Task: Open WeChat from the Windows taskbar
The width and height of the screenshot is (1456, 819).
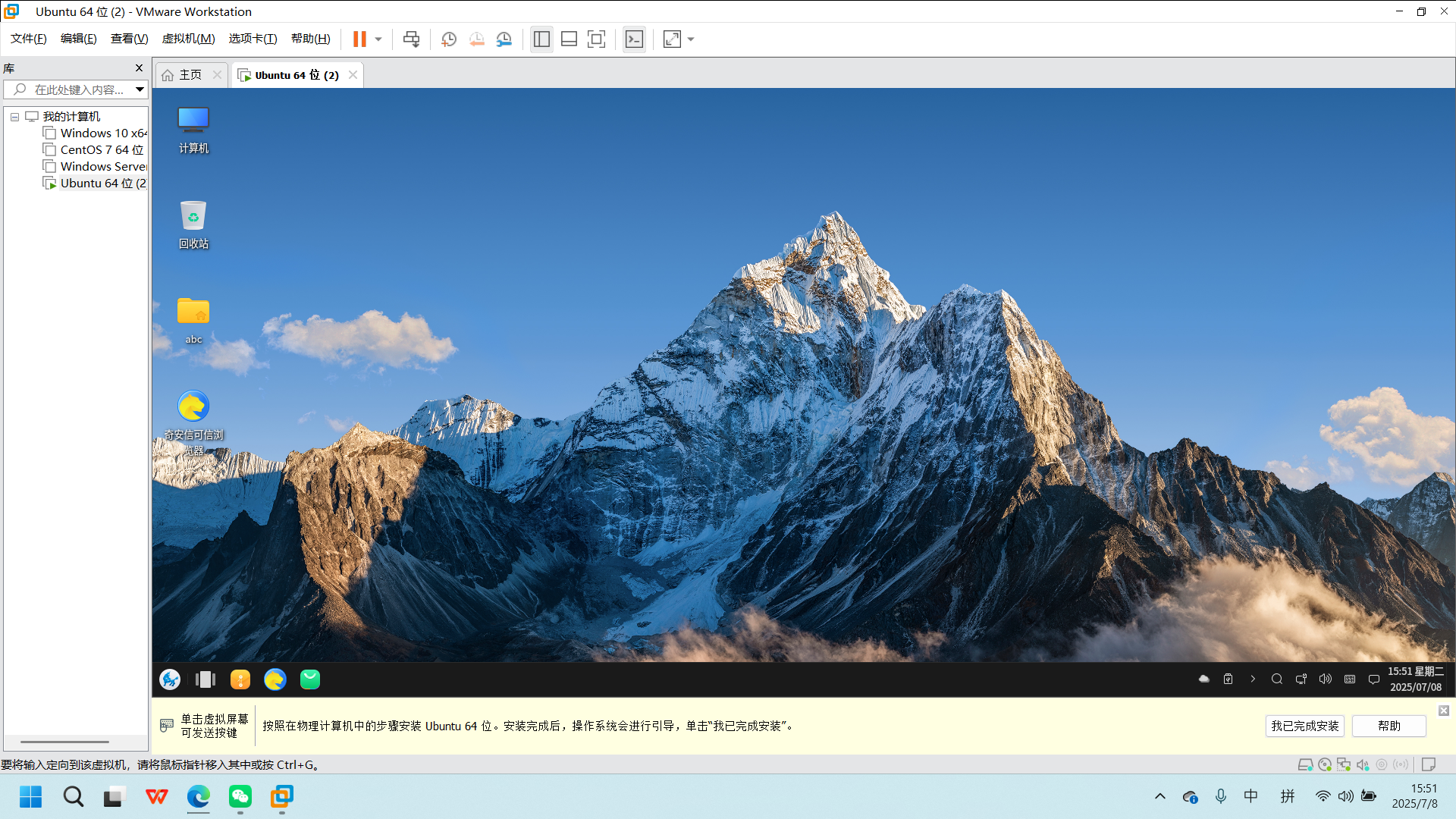Action: coord(240,796)
